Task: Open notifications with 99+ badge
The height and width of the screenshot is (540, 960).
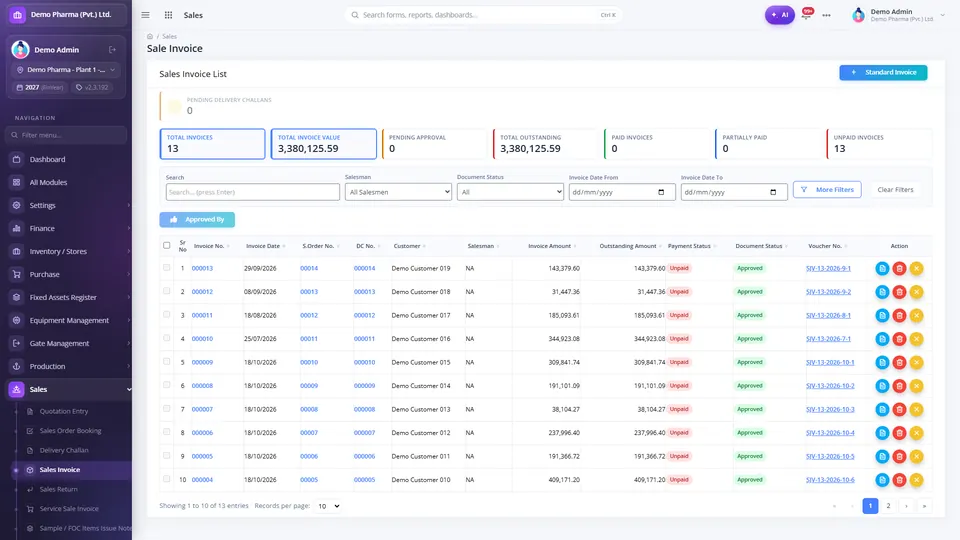Action: (807, 13)
